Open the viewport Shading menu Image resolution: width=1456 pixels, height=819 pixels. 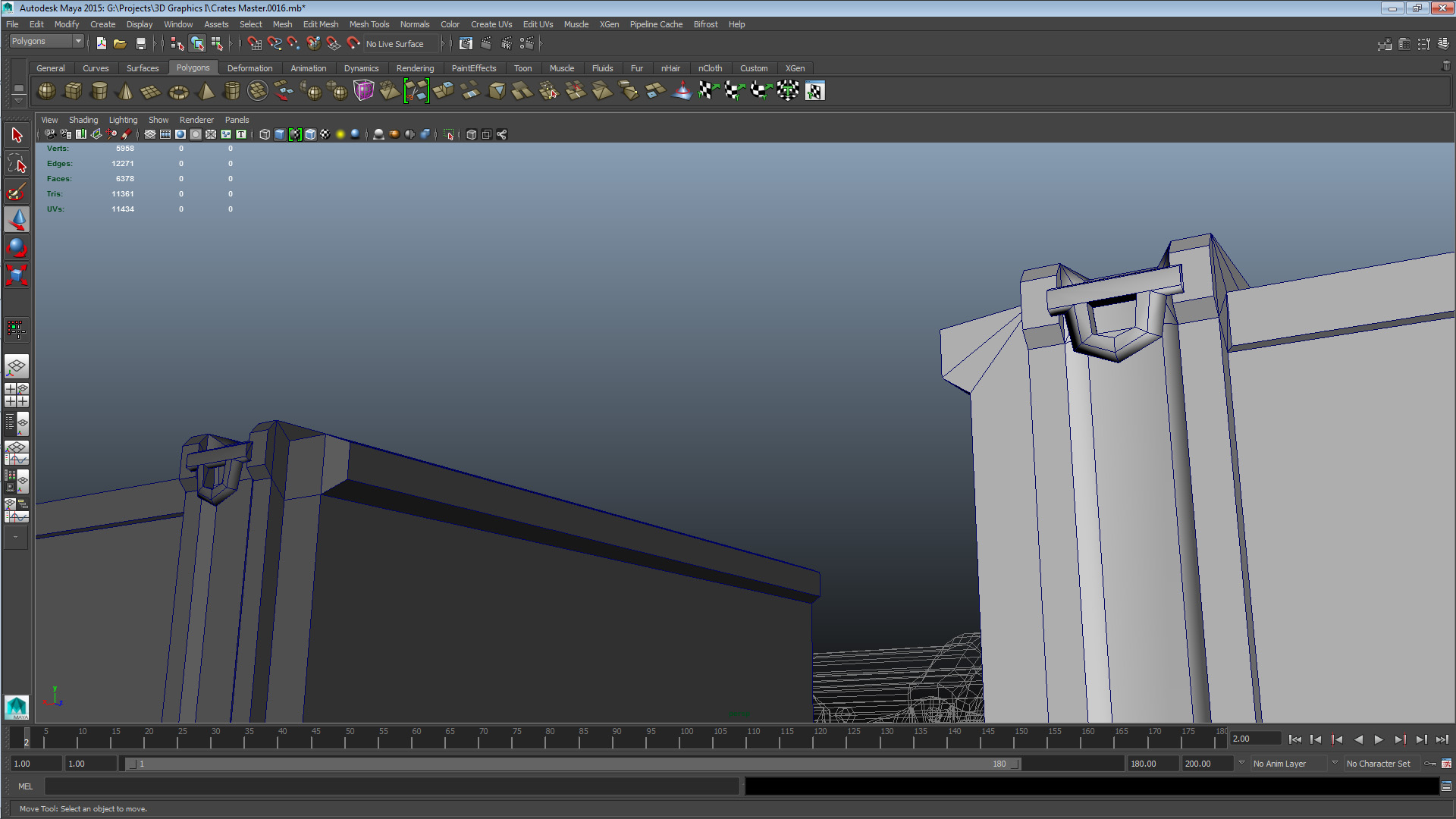(83, 120)
